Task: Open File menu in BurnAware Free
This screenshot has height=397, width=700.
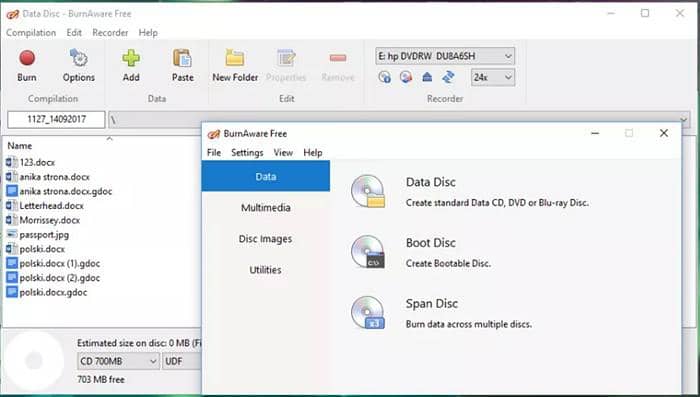Action: point(214,153)
